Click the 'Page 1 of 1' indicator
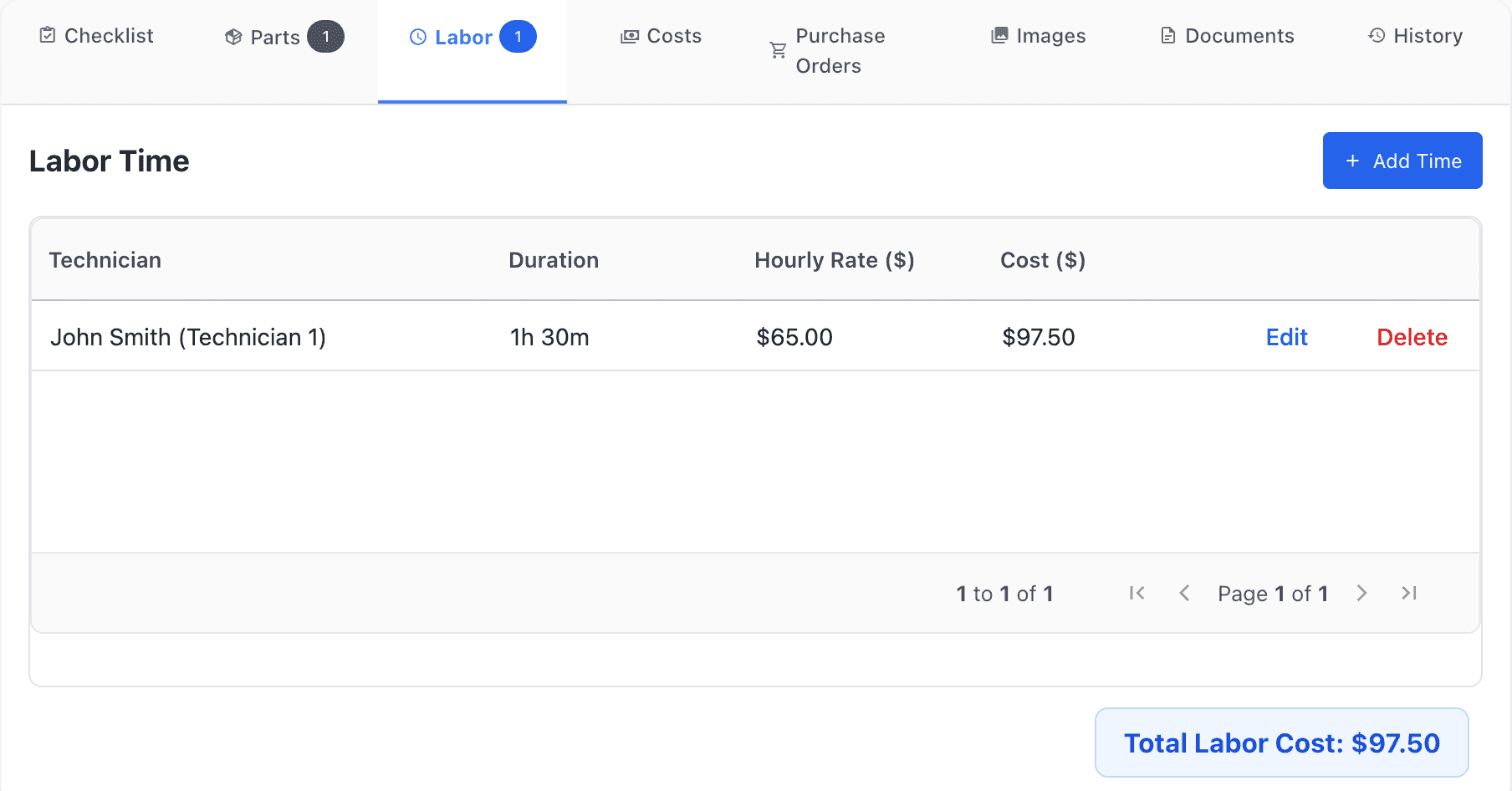The height and width of the screenshot is (791, 1512). pyautogui.click(x=1273, y=594)
